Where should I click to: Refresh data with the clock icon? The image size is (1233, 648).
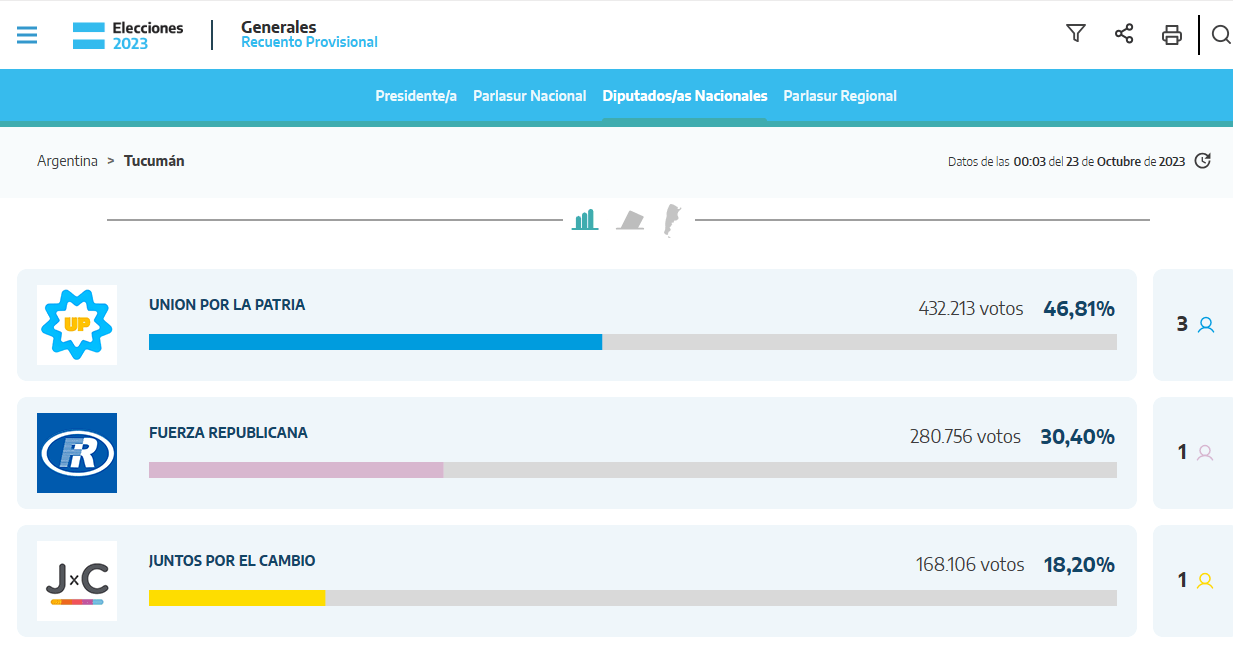pyautogui.click(x=1203, y=161)
